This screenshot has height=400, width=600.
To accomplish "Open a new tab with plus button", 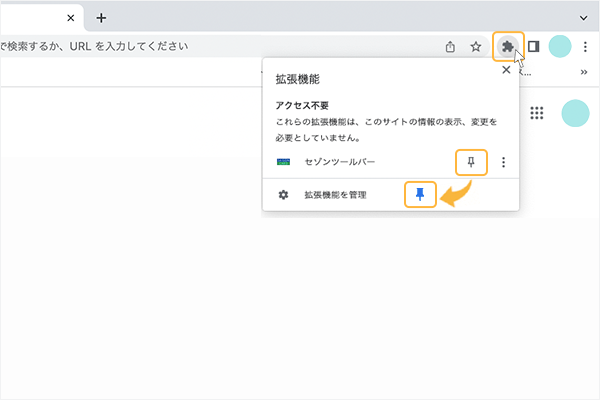I will 101,18.
